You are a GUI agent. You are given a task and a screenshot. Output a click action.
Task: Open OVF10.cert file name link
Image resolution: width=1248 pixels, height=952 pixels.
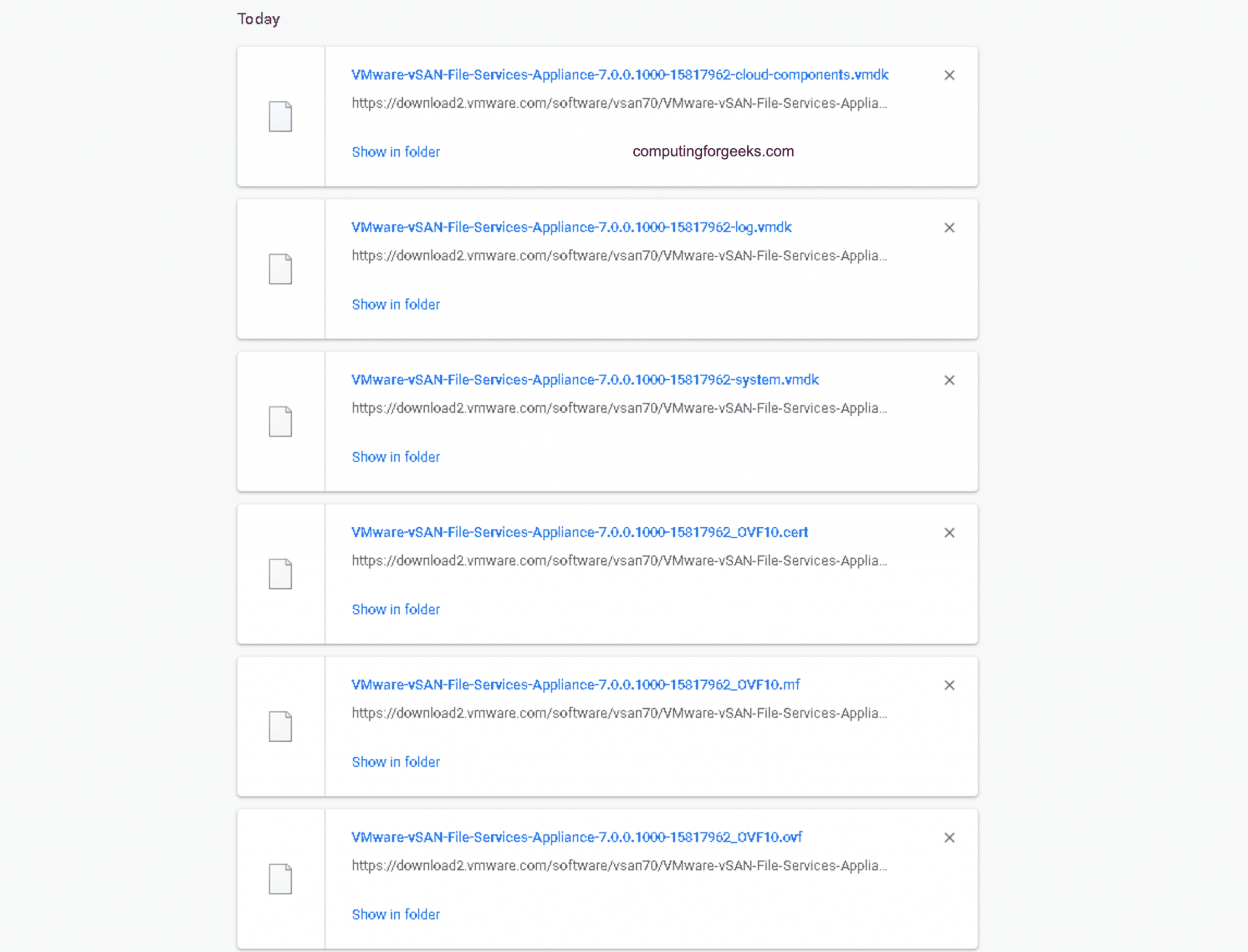579,532
